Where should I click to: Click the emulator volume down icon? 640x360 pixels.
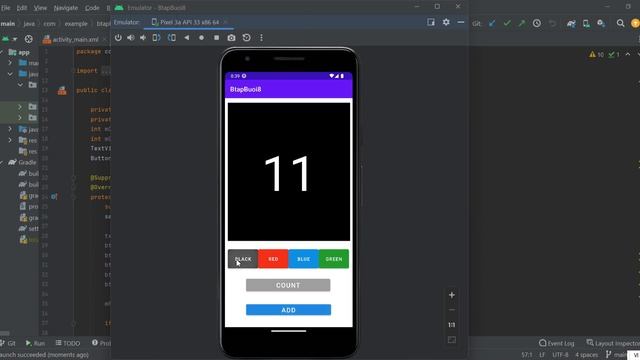[x=143, y=38]
